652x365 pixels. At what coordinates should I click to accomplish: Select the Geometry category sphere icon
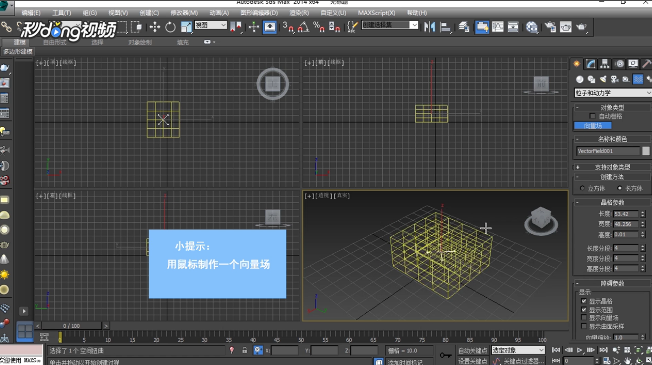[x=580, y=79]
